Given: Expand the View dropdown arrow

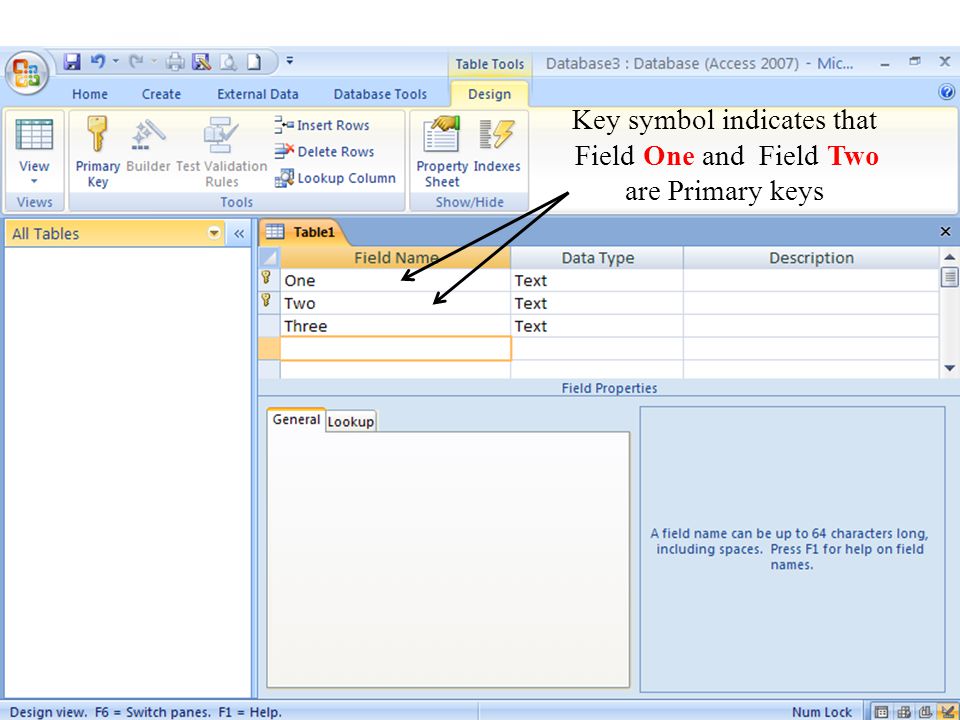Looking at the screenshot, I should coord(34,181).
